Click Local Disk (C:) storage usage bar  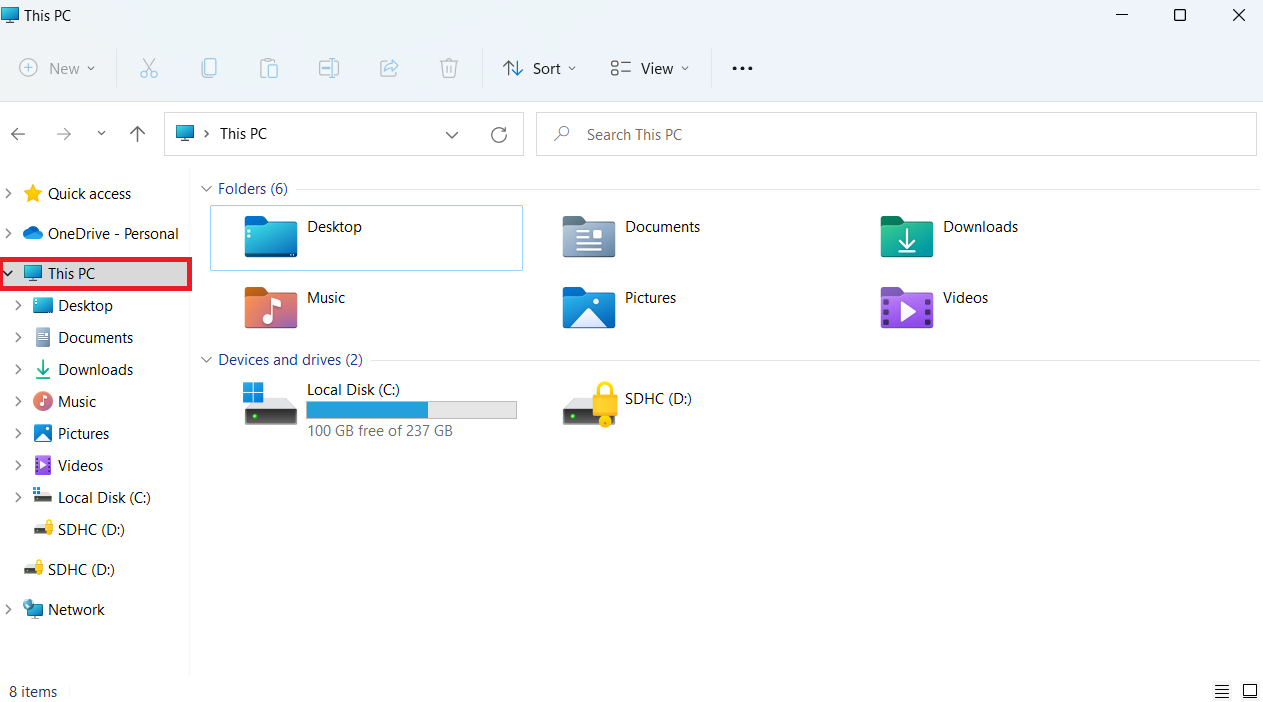pos(411,410)
